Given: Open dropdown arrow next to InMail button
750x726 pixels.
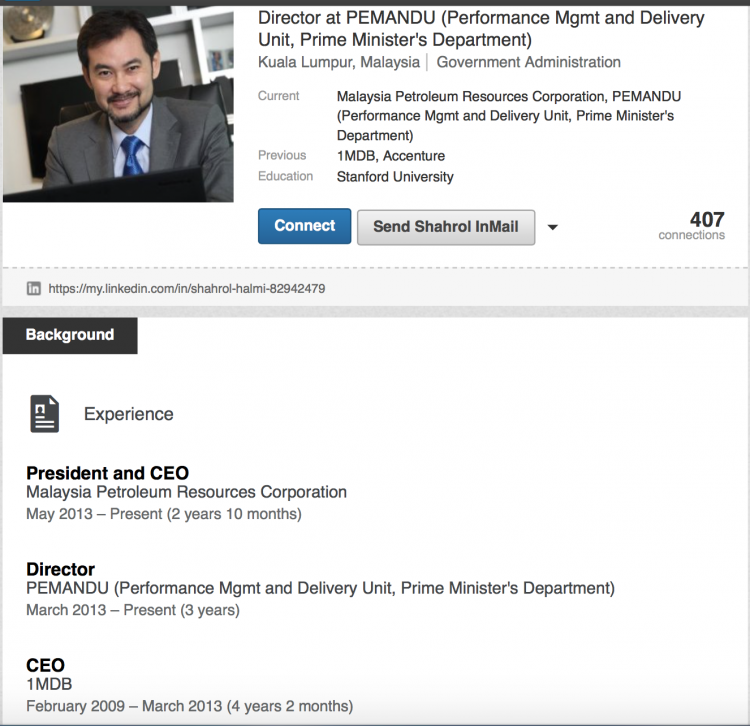Looking at the screenshot, I should pyautogui.click(x=552, y=228).
